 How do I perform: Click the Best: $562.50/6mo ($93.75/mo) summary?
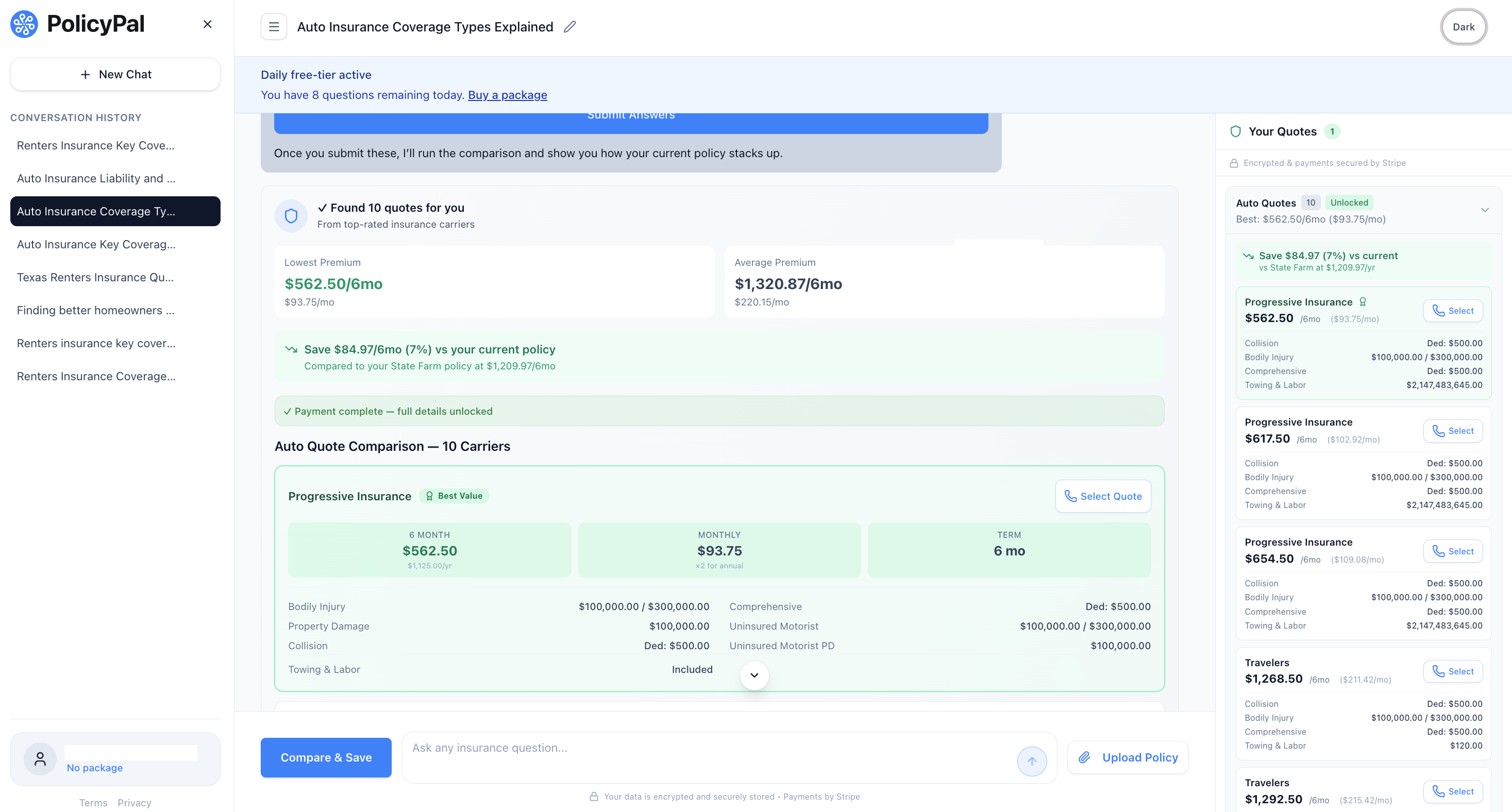pyautogui.click(x=1311, y=219)
